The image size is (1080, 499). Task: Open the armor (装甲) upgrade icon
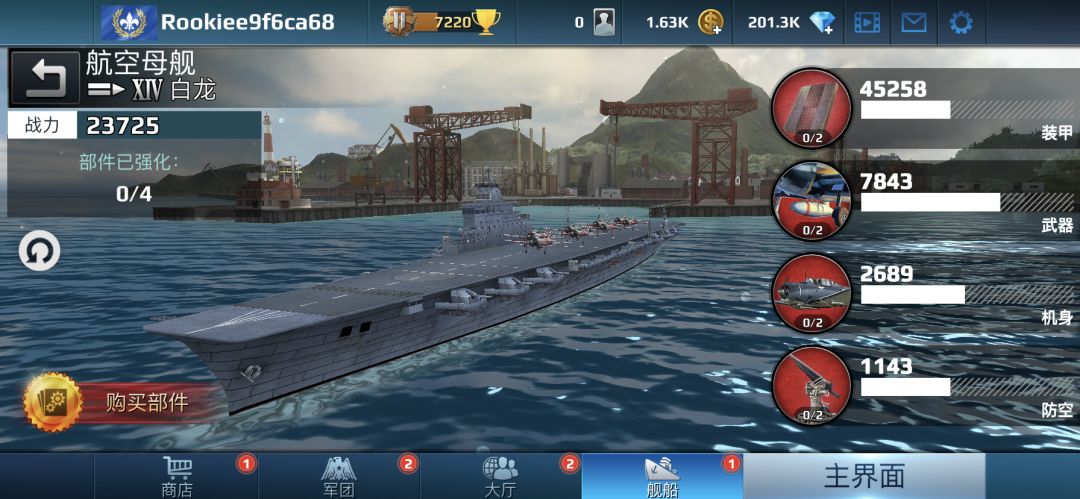[x=812, y=108]
